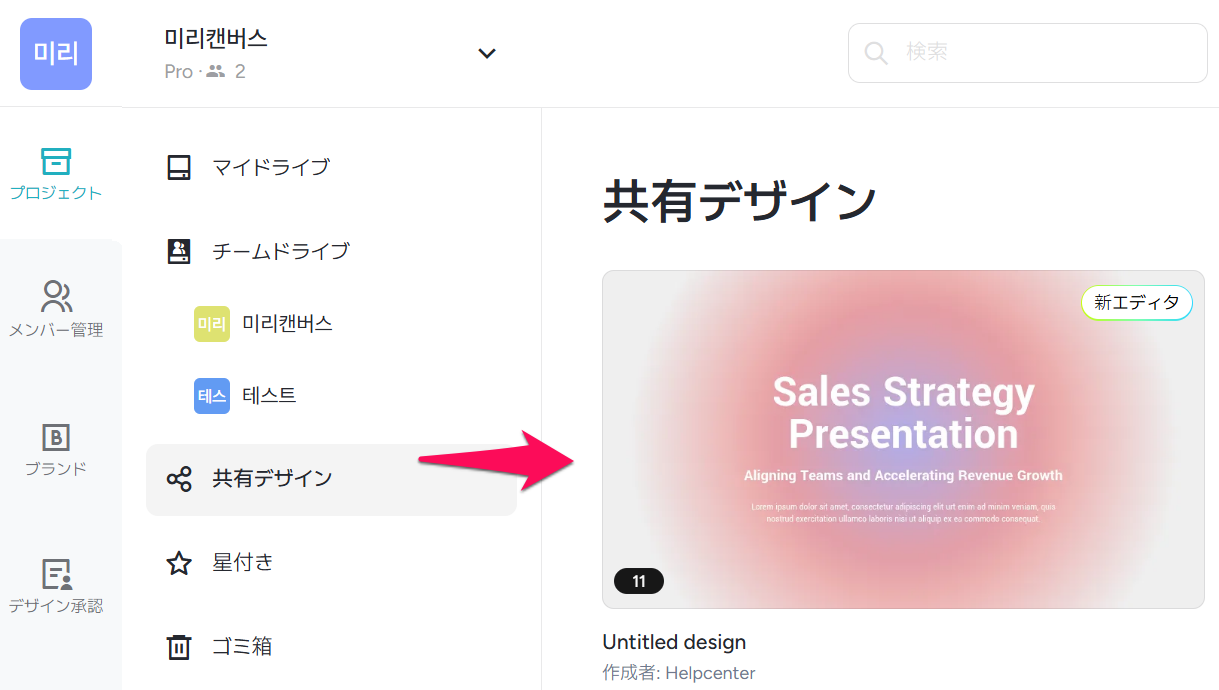Open Design Approval (デザイン承認) section
1219x690 pixels.
[56, 585]
